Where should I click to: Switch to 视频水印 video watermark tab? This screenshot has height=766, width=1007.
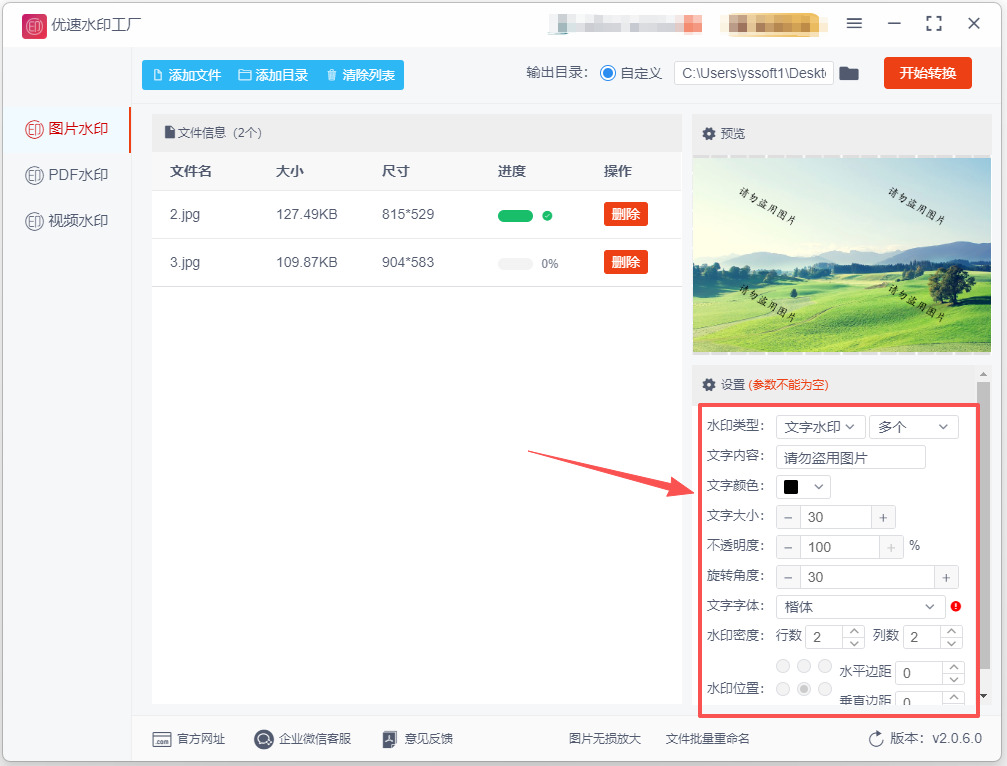tap(67, 221)
